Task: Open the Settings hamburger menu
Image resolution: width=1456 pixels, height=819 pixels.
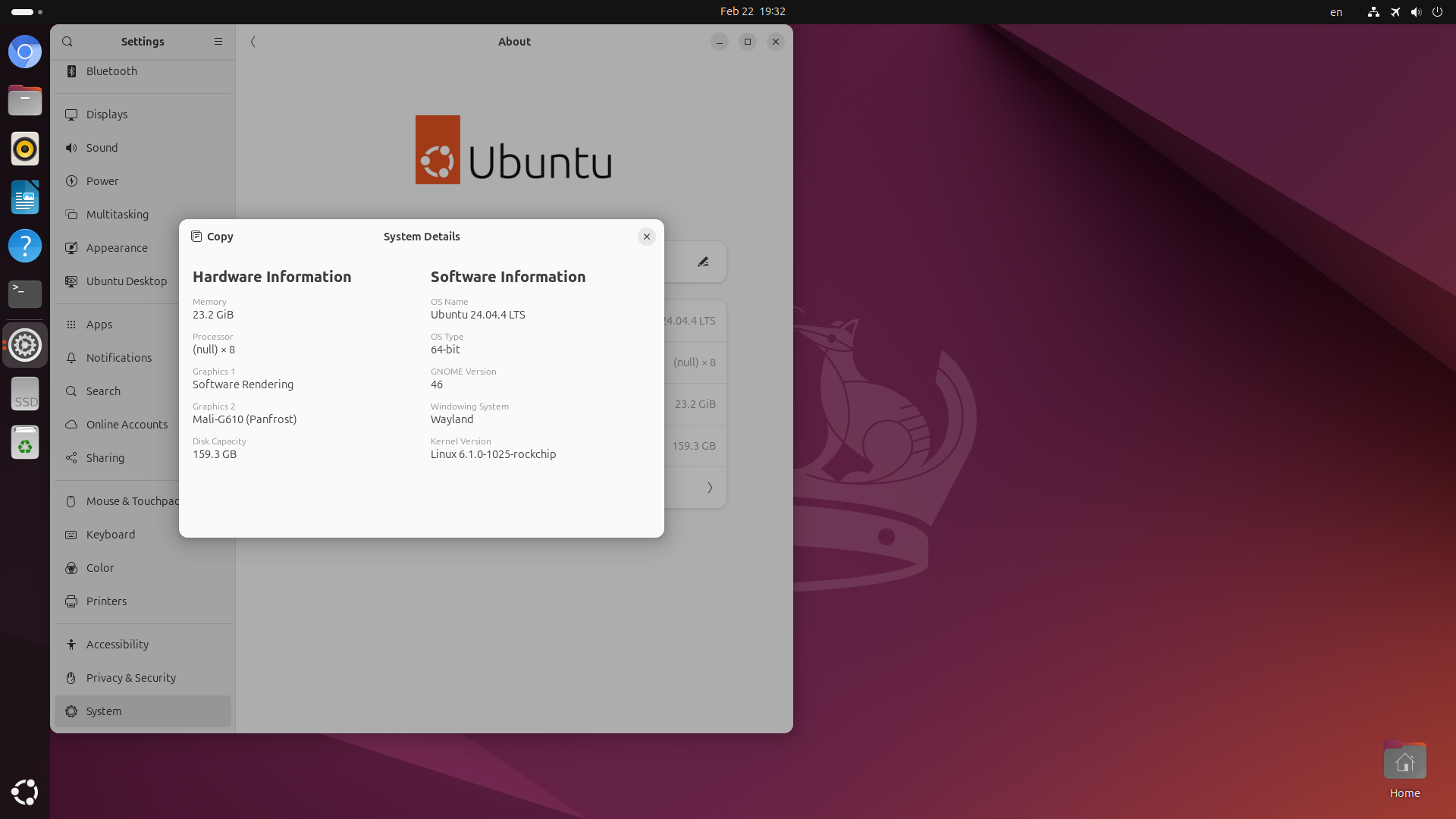Action: click(x=218, y=42)
